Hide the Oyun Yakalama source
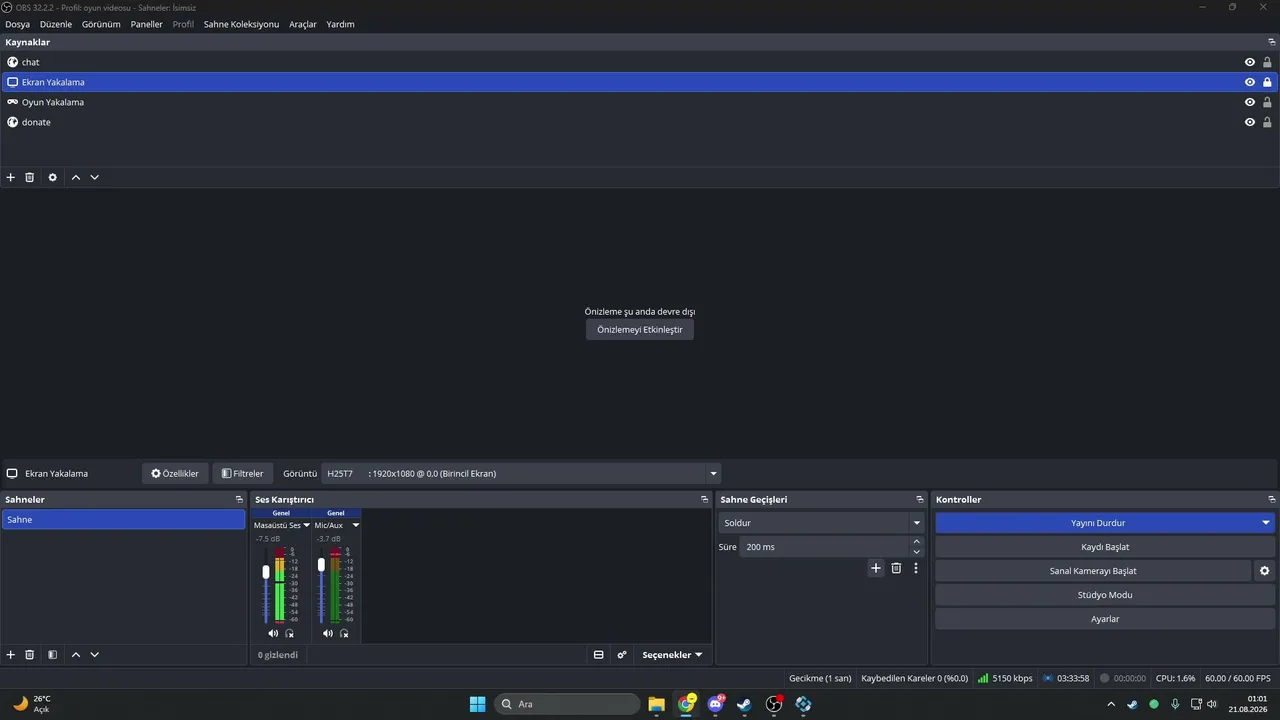The image size is (1280, 720). (1250, 102)
